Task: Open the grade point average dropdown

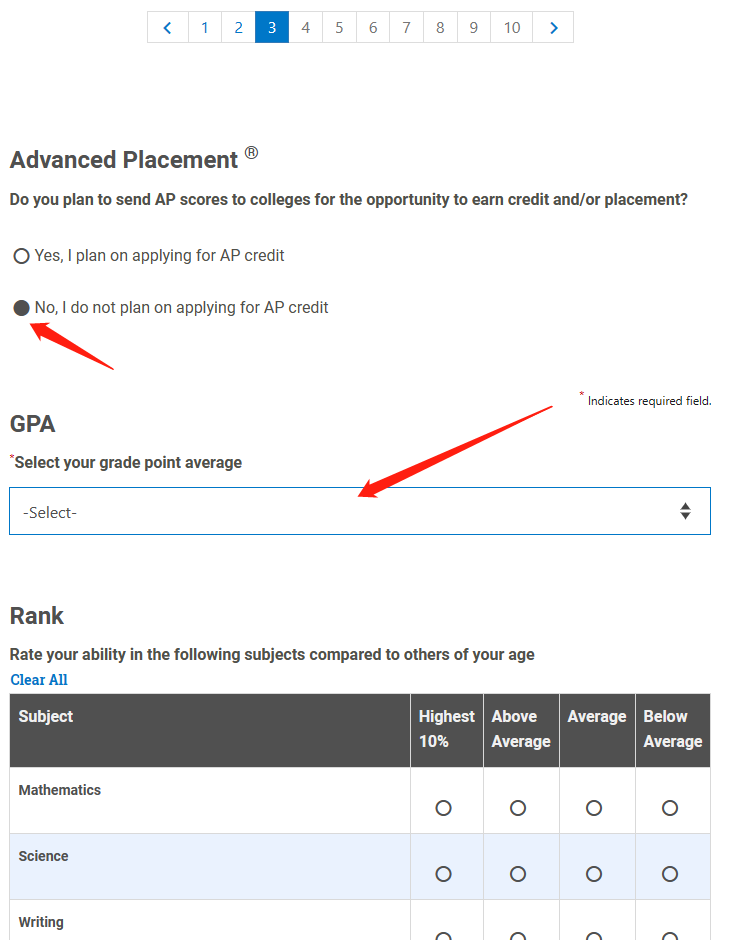Action: (x=360, y=511)
